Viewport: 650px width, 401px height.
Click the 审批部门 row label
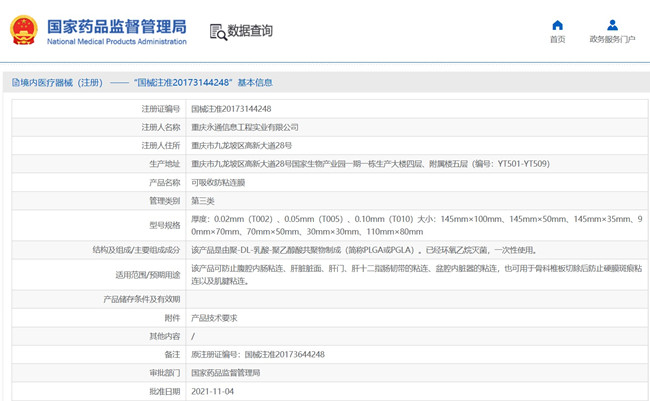click(165, 373)
